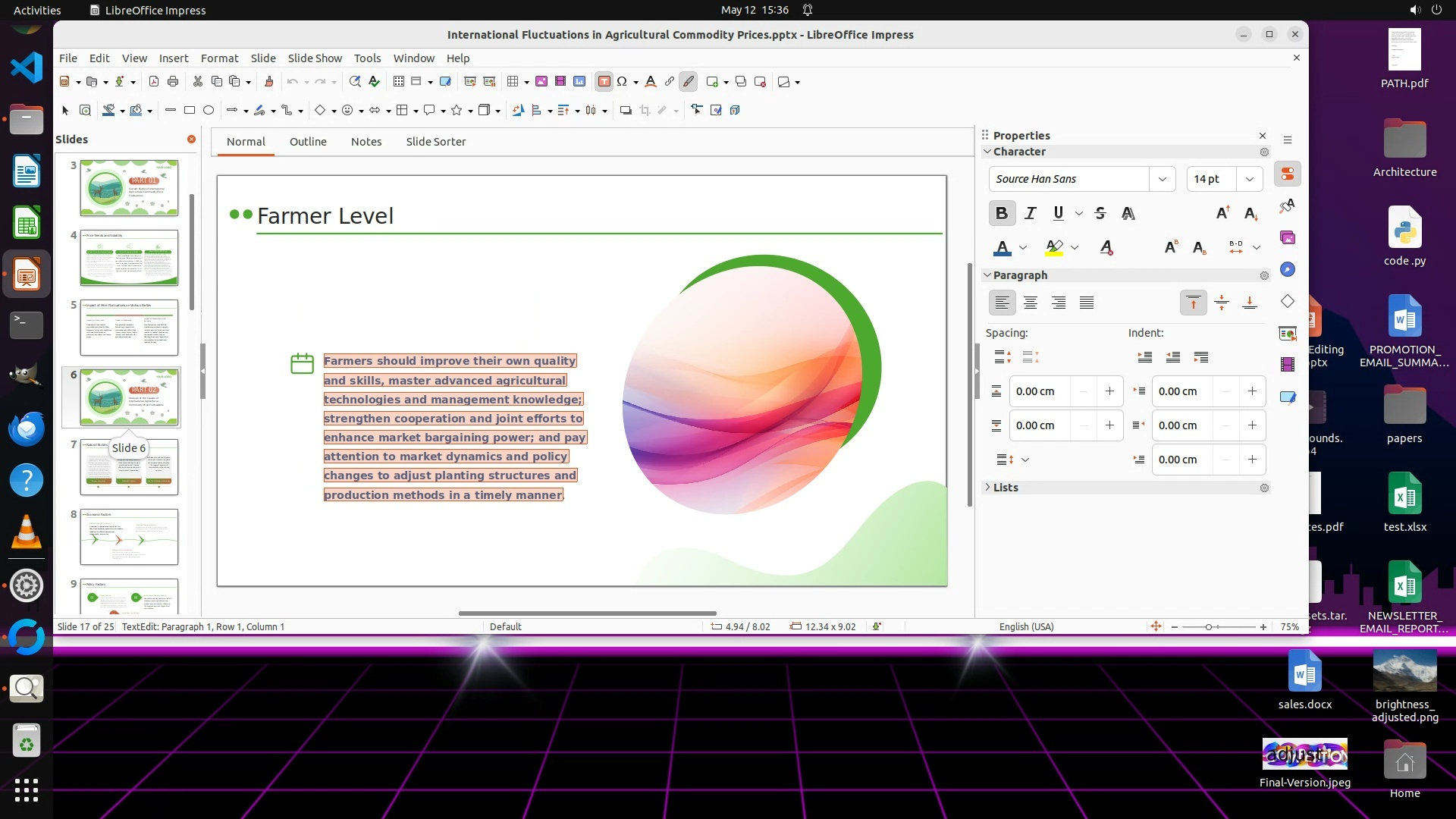
Task: Open the font name dropdown
Action: (1162, 179)
